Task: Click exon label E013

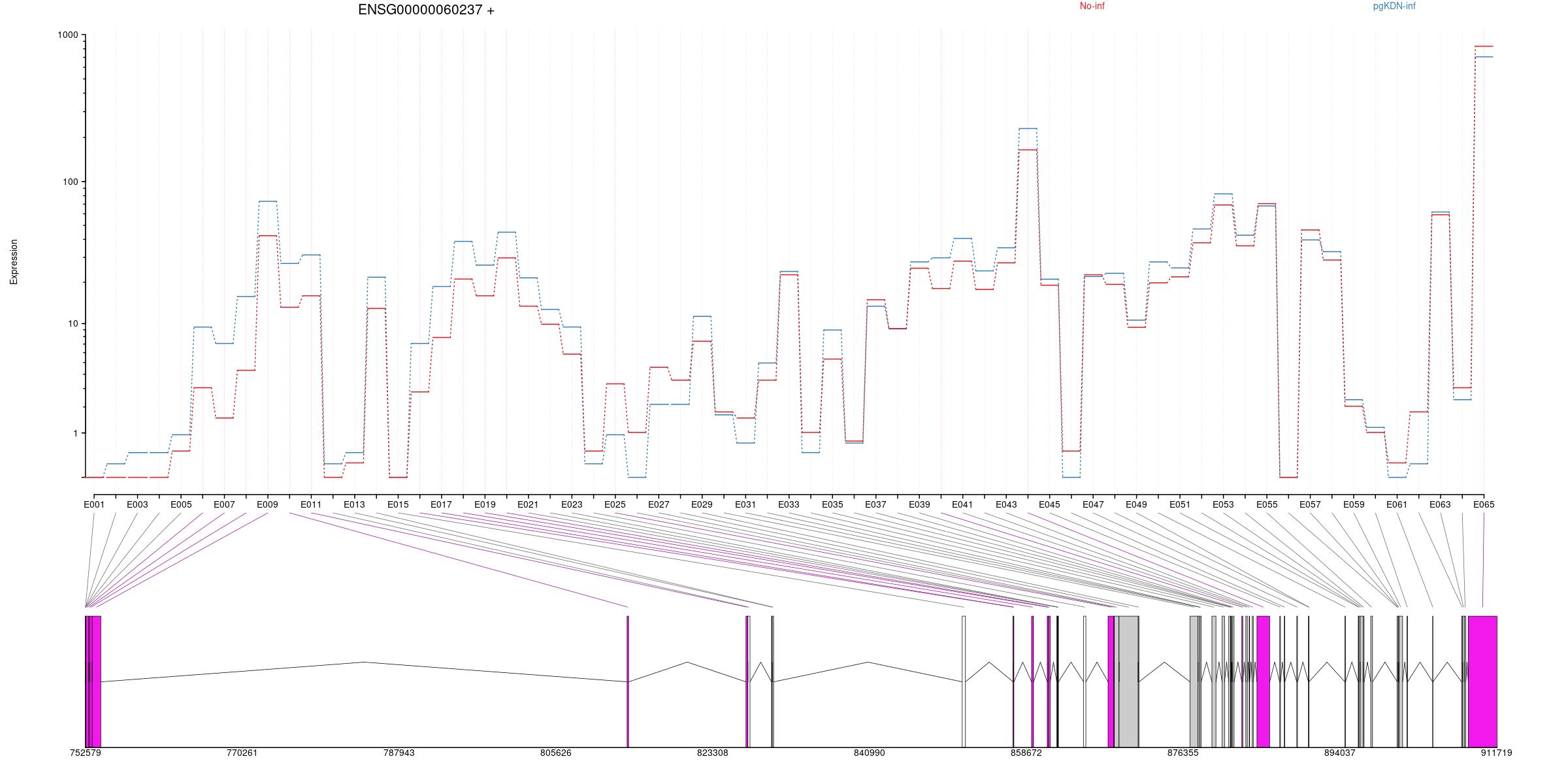Action: point(354,504)
